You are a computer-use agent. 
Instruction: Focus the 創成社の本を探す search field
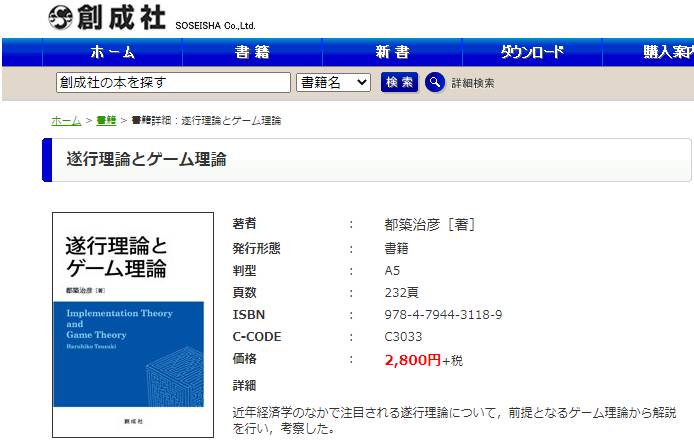[x=172, y=82]
